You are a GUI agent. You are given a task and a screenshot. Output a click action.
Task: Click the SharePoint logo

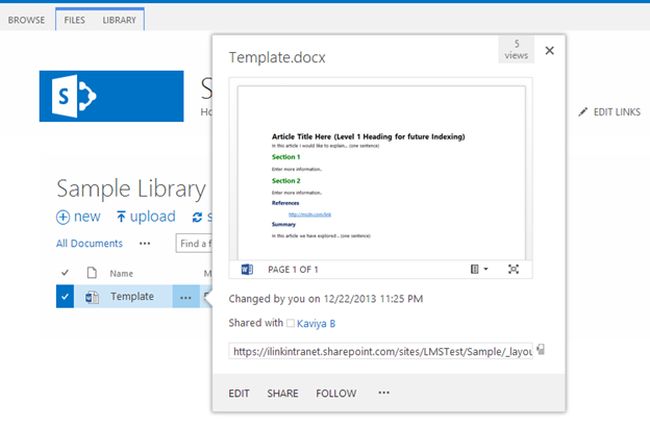pos(76,96)
